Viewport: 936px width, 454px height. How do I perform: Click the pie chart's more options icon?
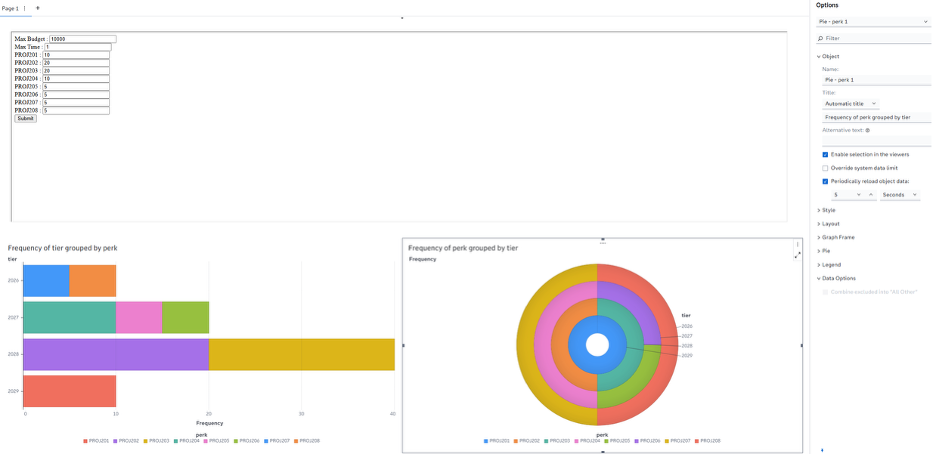(x=797, y=245)
